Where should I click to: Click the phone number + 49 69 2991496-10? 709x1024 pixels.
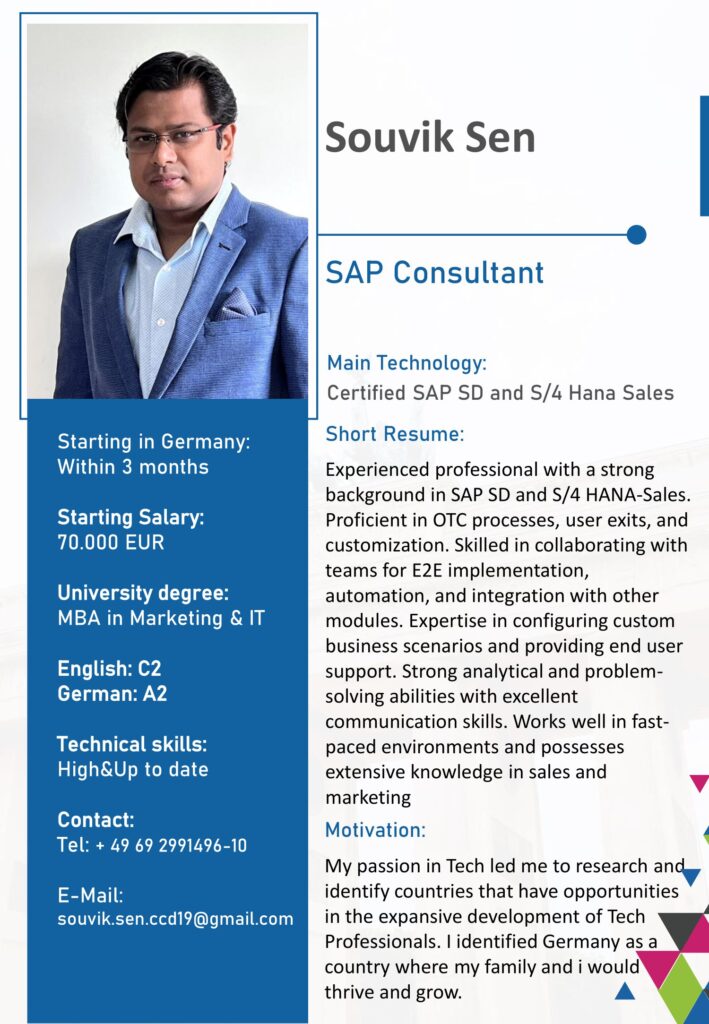(x=171, y=846)
